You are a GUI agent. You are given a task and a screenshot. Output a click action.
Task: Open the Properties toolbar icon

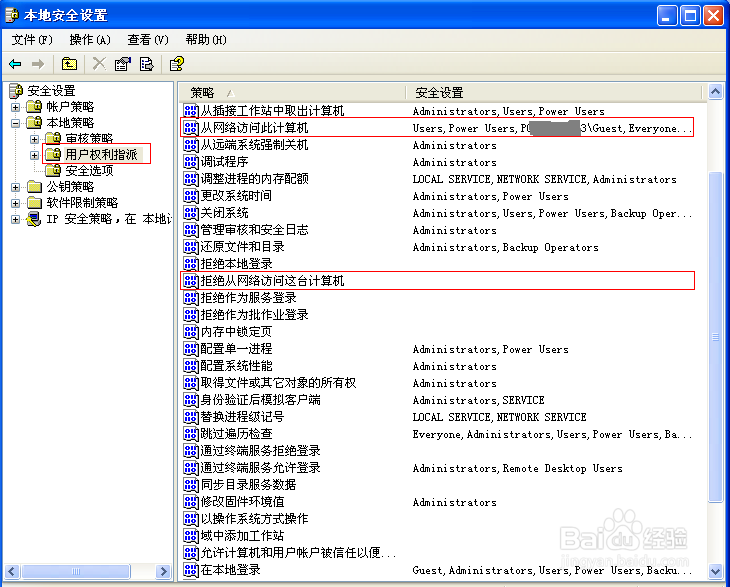[123, 64]
